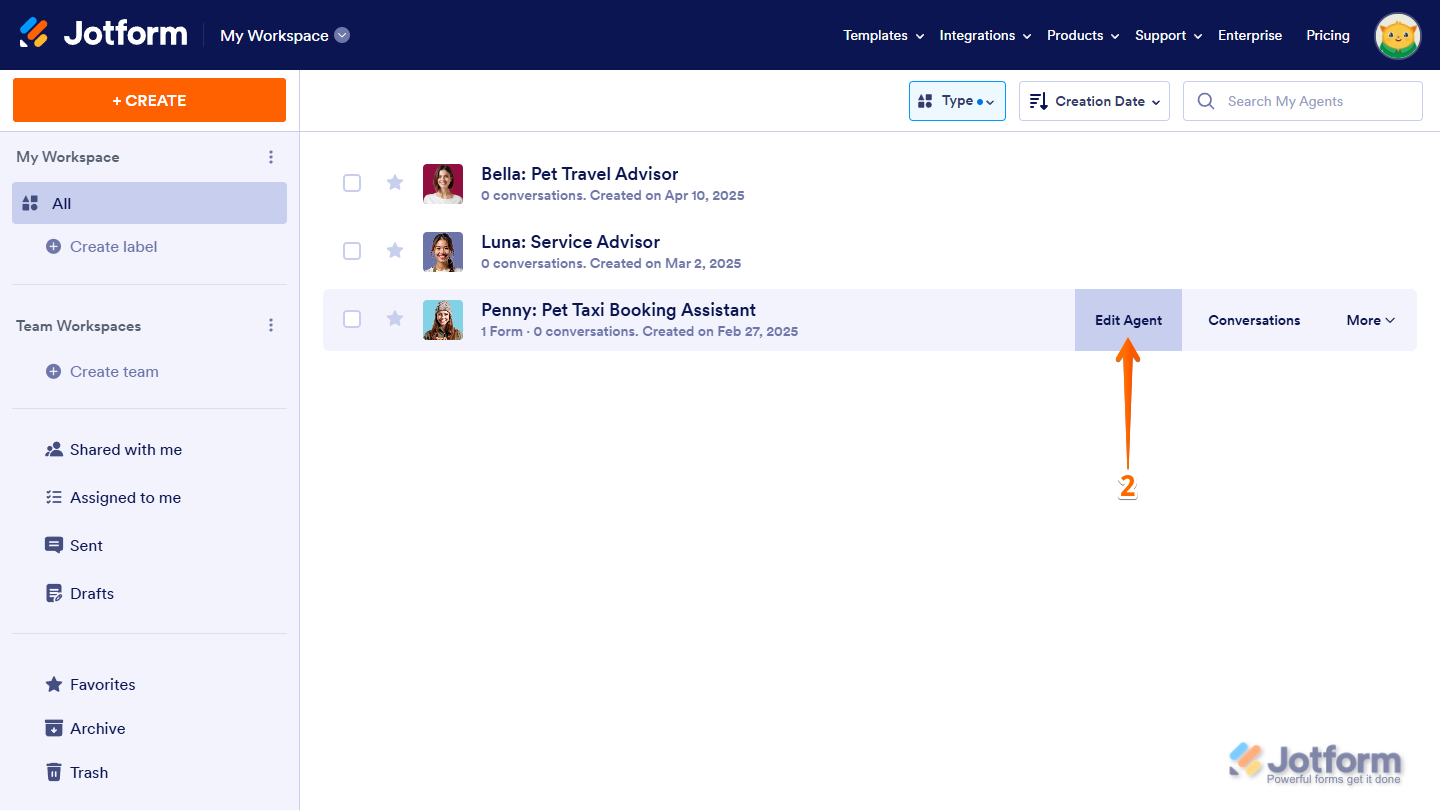Click the Bella agent avatar thumbnail
The width and height of the screenshot is (1440, 810).
[x=443, y=184]
